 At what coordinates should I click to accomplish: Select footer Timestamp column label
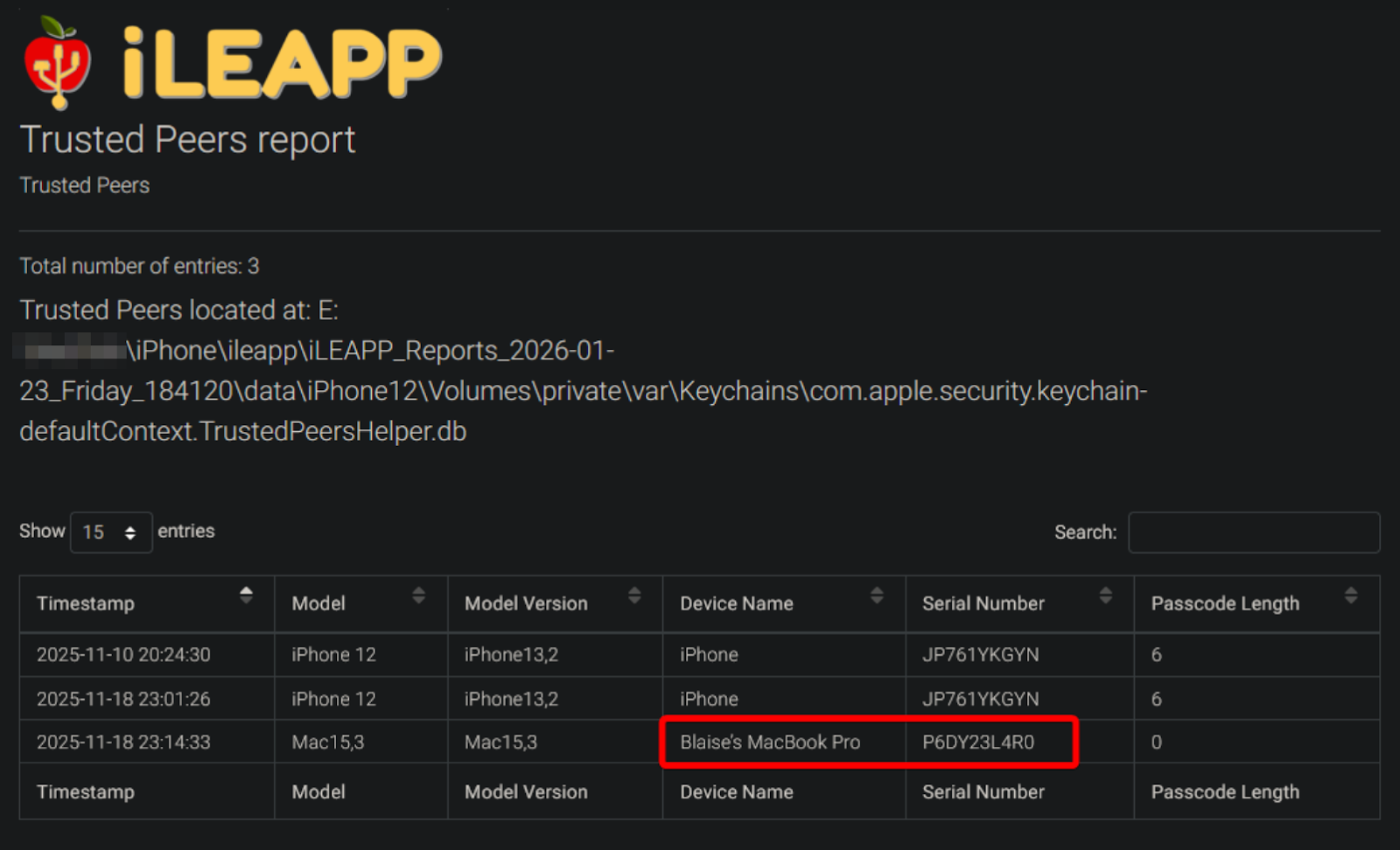pyautogui.click(x=86, y=792)
